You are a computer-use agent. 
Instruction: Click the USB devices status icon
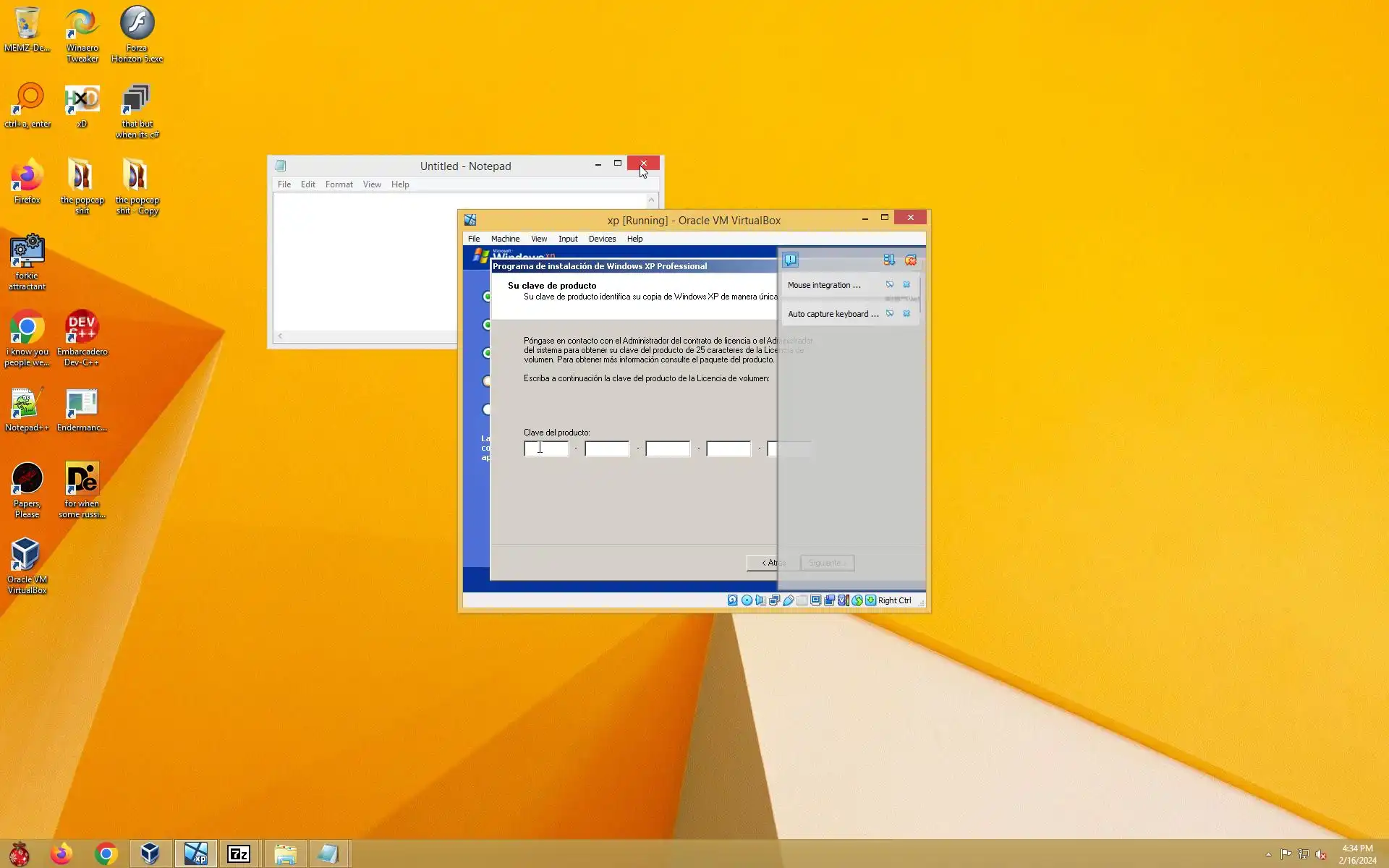point(789,600)
